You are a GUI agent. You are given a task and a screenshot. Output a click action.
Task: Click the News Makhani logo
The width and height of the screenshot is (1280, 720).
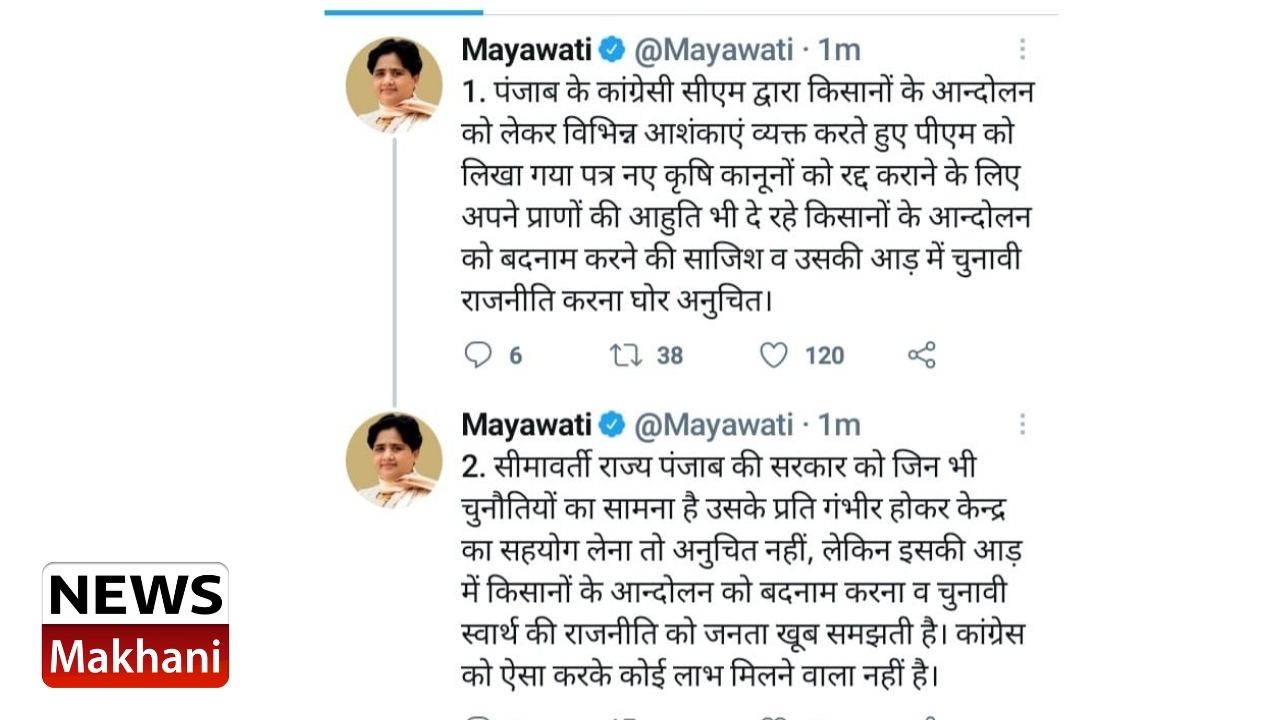(x=135, y=625)
